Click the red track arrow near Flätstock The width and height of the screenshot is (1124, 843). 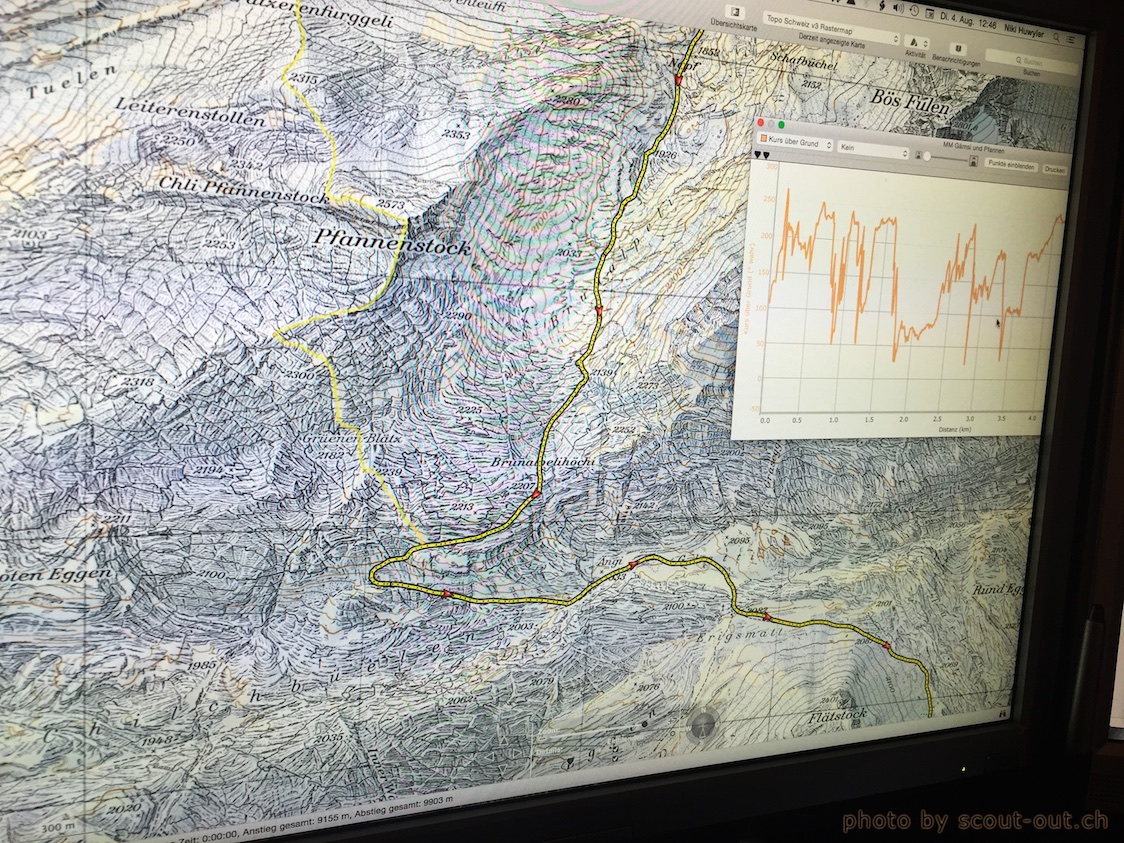click(x=887, y=647)
